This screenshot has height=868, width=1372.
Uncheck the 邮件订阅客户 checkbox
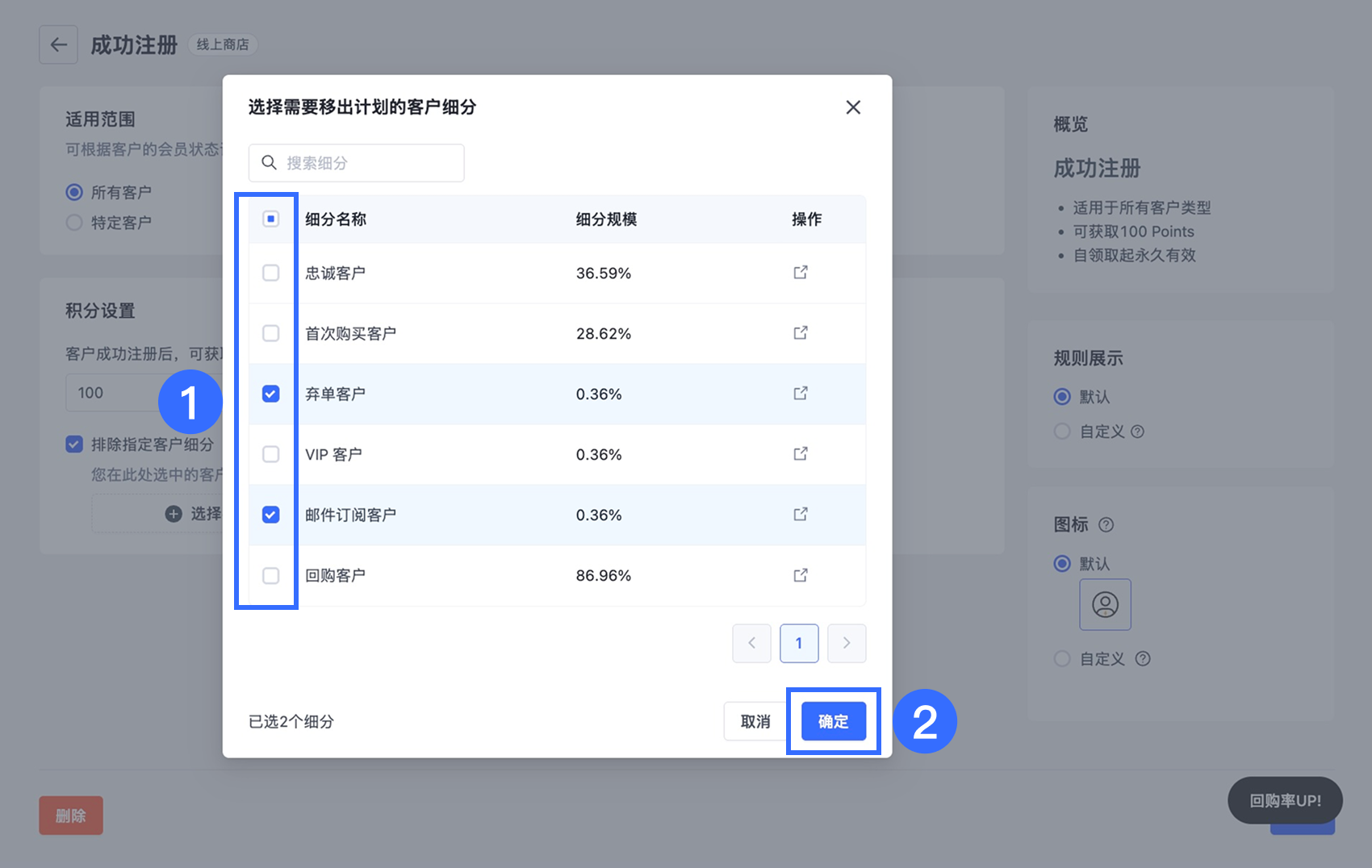pos(271,515)
